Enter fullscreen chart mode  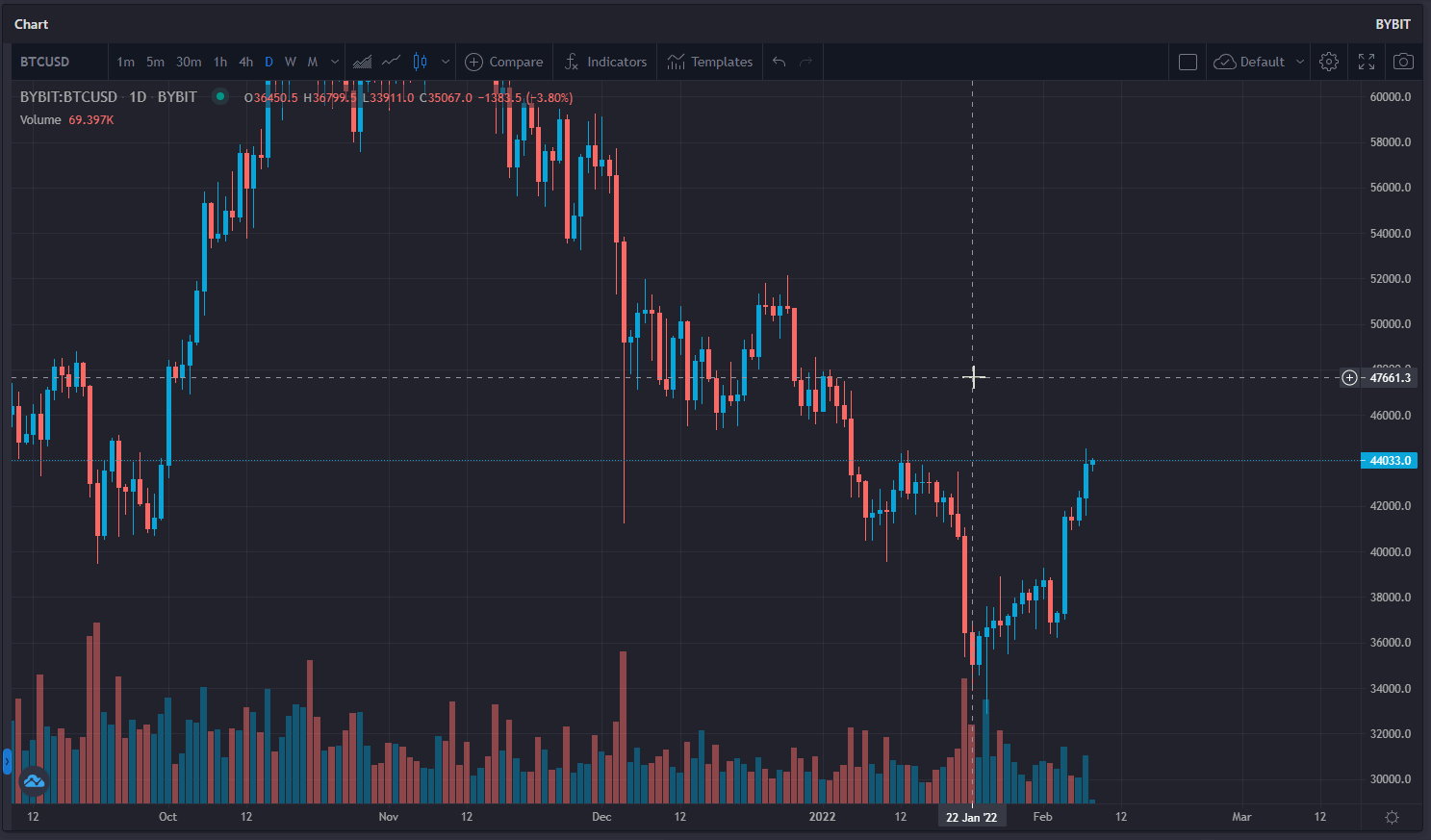(x=1367, y=62)
